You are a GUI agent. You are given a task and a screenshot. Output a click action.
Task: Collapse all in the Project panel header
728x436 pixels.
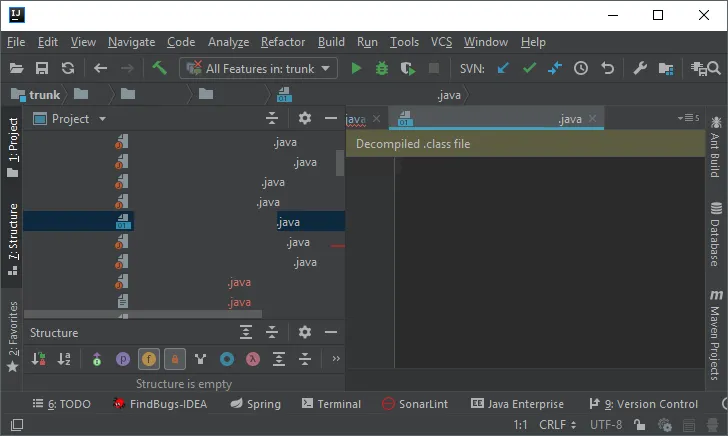pyautogui.click(x=272, y=119)
